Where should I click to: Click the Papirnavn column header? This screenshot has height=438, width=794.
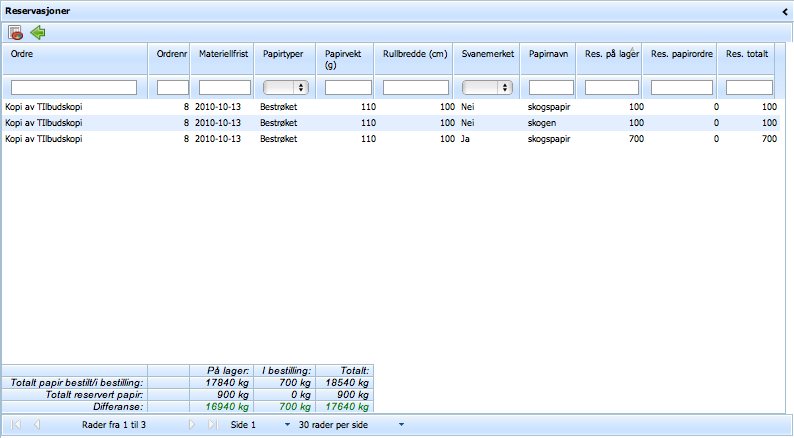pos(550,54)
